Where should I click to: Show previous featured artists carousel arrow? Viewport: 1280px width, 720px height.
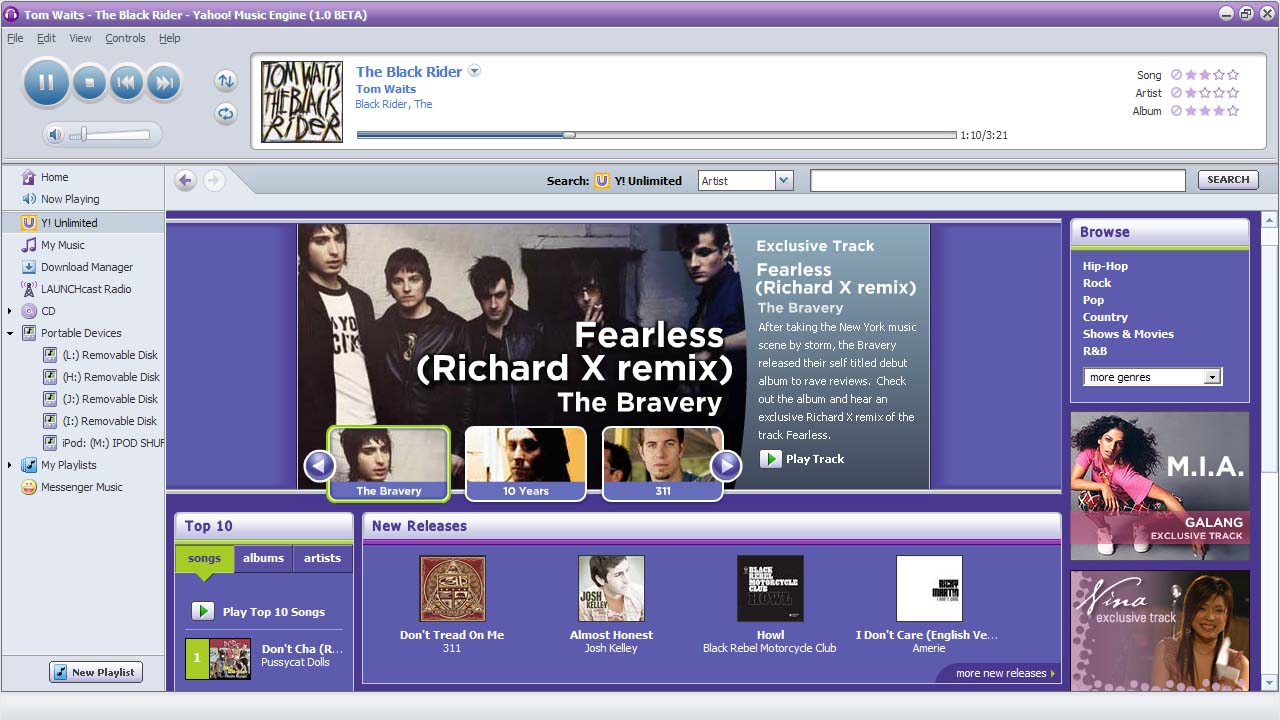[319, 465]
